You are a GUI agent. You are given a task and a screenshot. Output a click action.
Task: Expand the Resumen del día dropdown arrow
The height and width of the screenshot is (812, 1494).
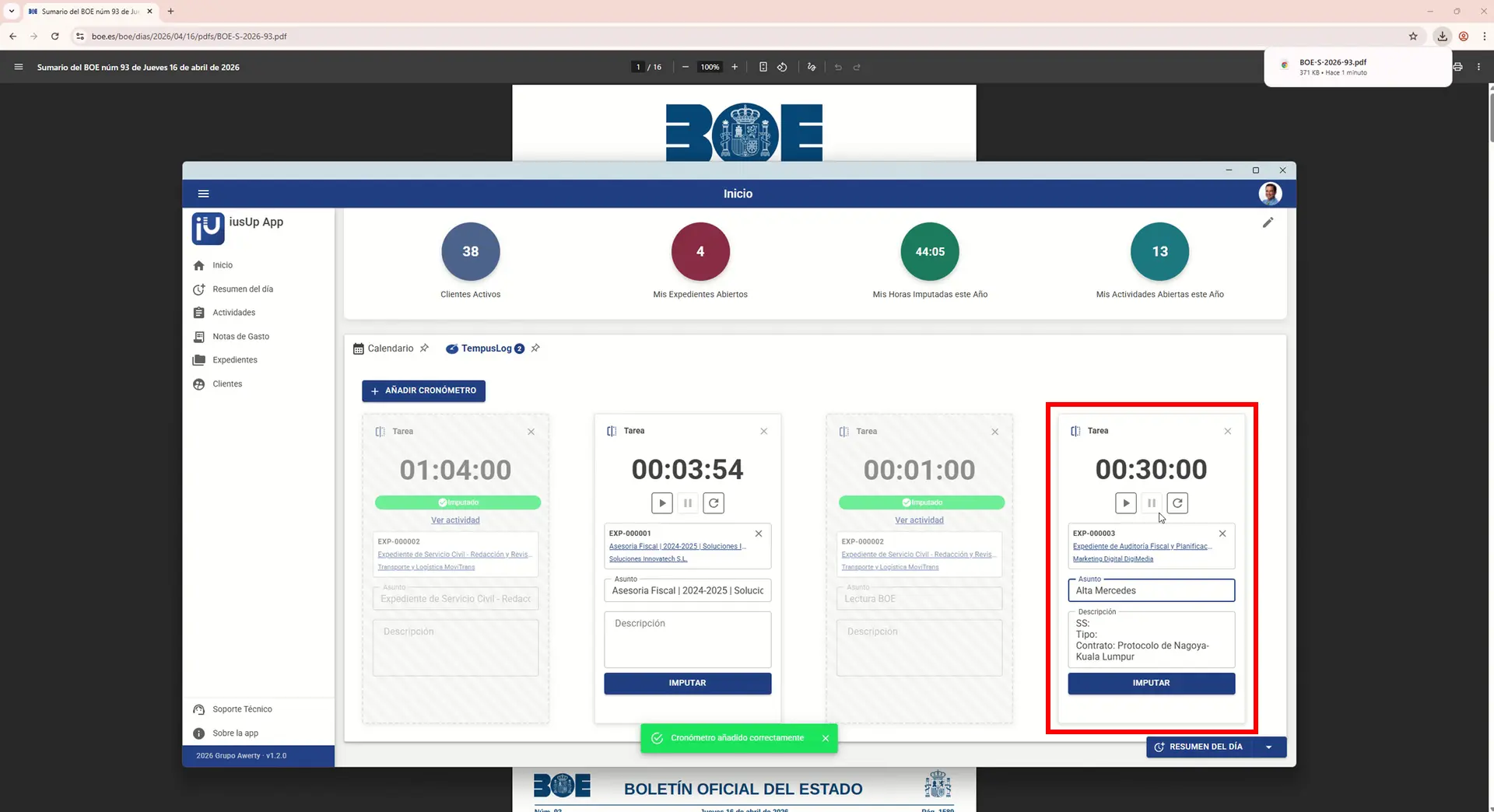pyautogui.click(x=1269, y=747)
